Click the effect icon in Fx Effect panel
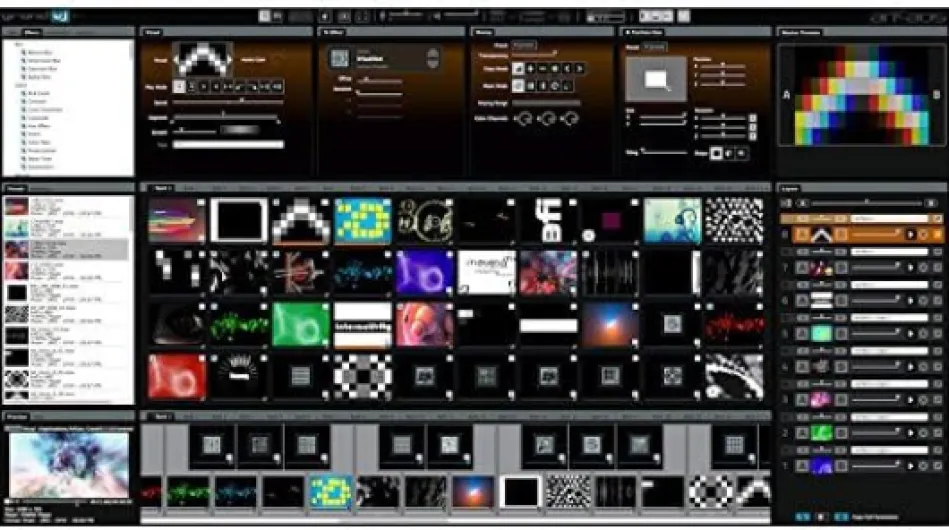The height and width of the screenshot is (530, 949). (x=340, y=58)
